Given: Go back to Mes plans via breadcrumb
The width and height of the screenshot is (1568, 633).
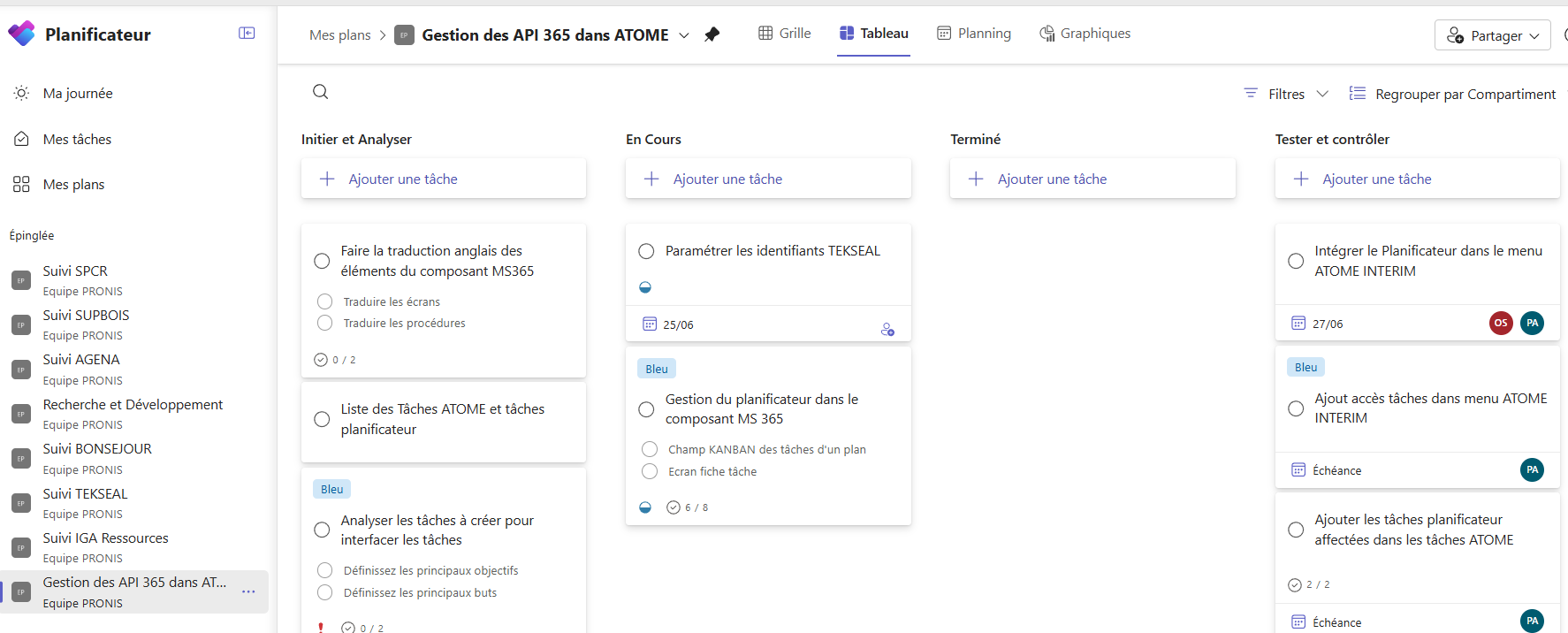Looking at the screenshot, I should (x=340, y=35).
